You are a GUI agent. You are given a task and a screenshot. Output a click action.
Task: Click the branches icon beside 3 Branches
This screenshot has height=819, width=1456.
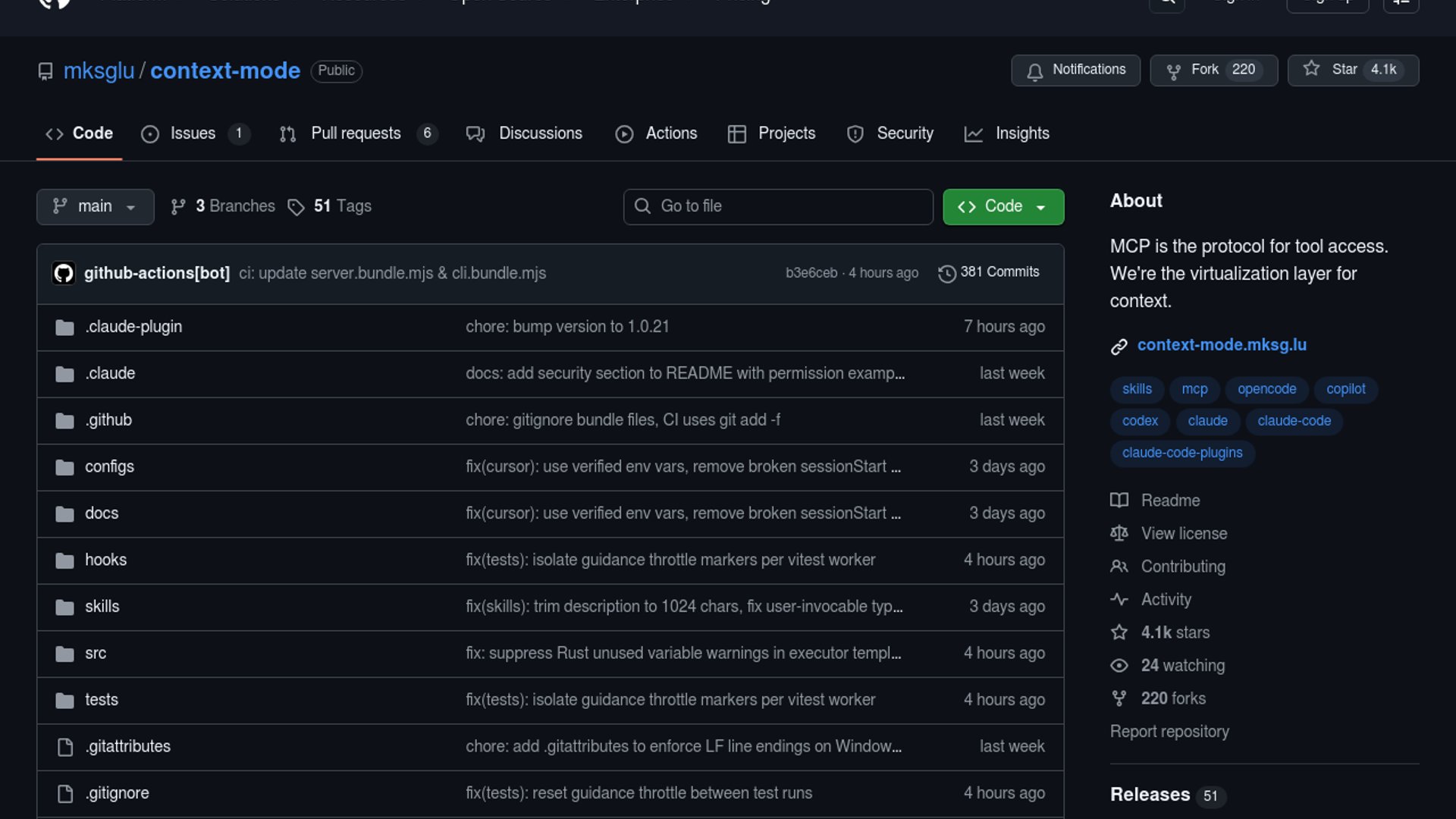coord(178,207)
